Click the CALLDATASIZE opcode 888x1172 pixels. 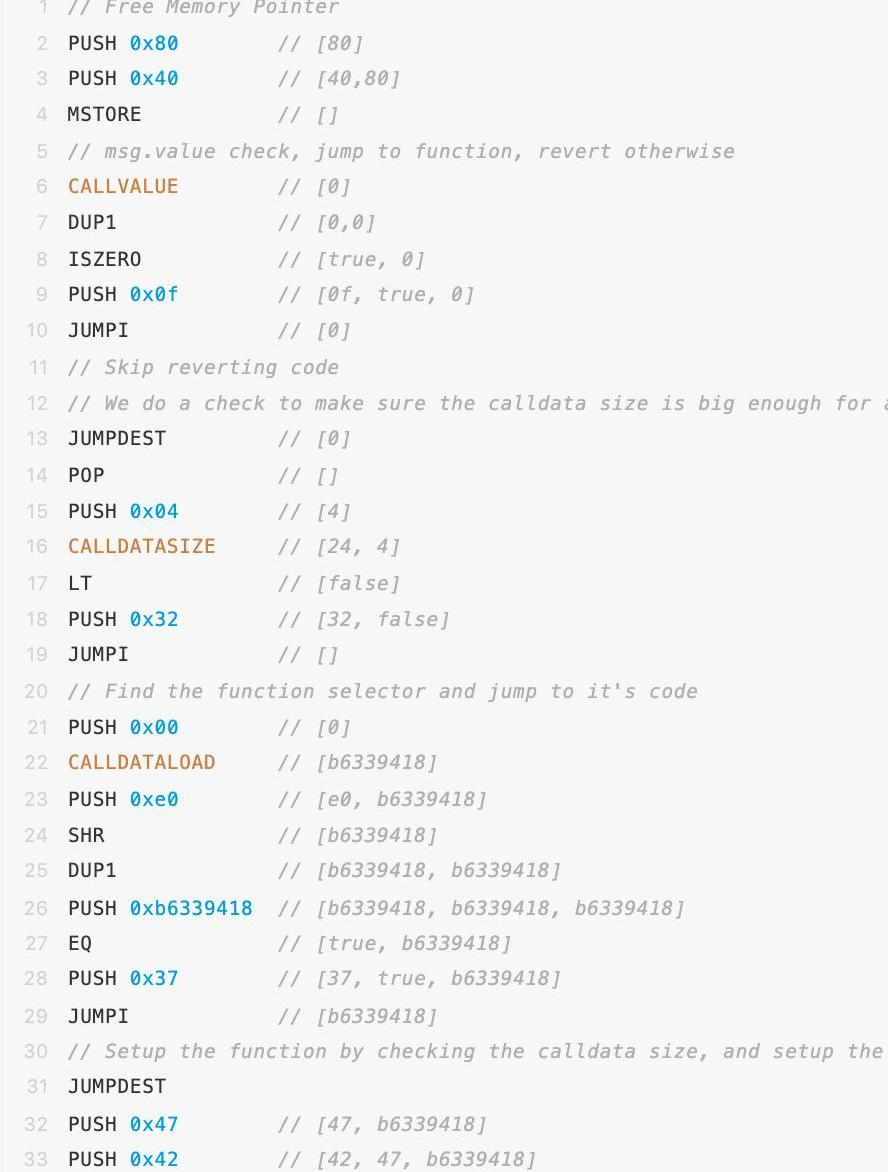tap(141, 546)
